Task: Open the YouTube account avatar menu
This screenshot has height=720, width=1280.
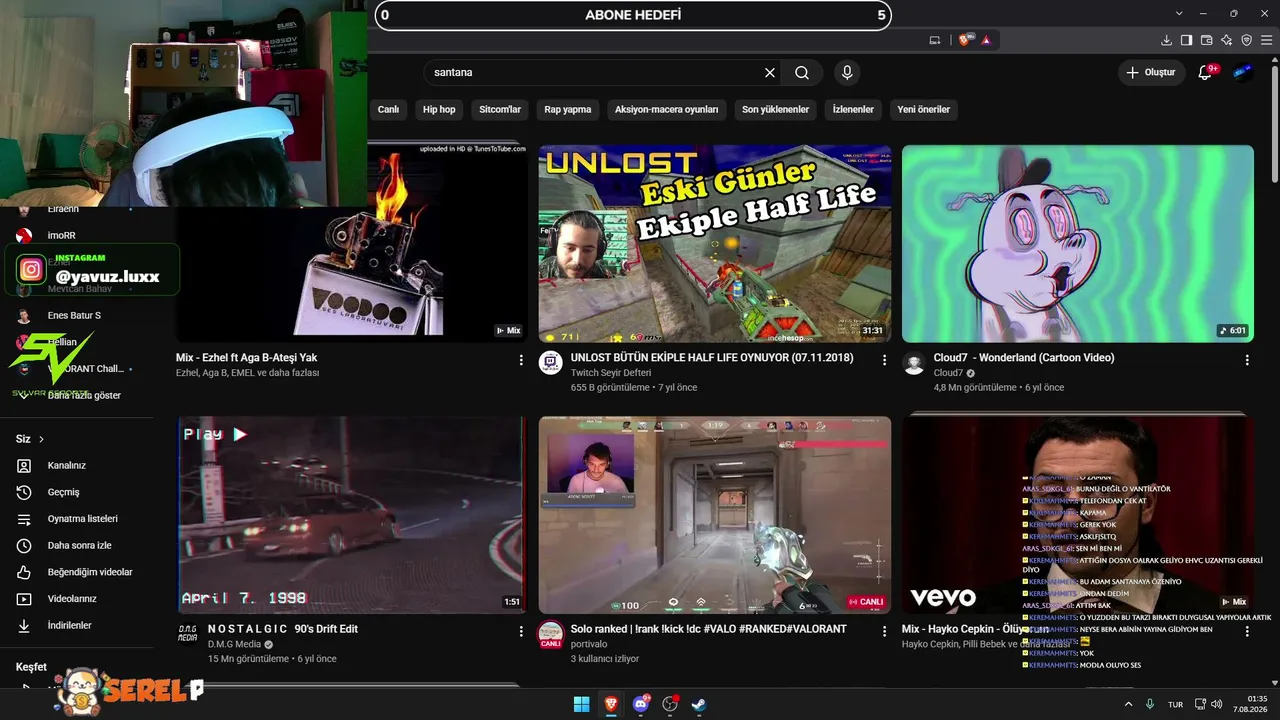Action: pos(1243,72)
